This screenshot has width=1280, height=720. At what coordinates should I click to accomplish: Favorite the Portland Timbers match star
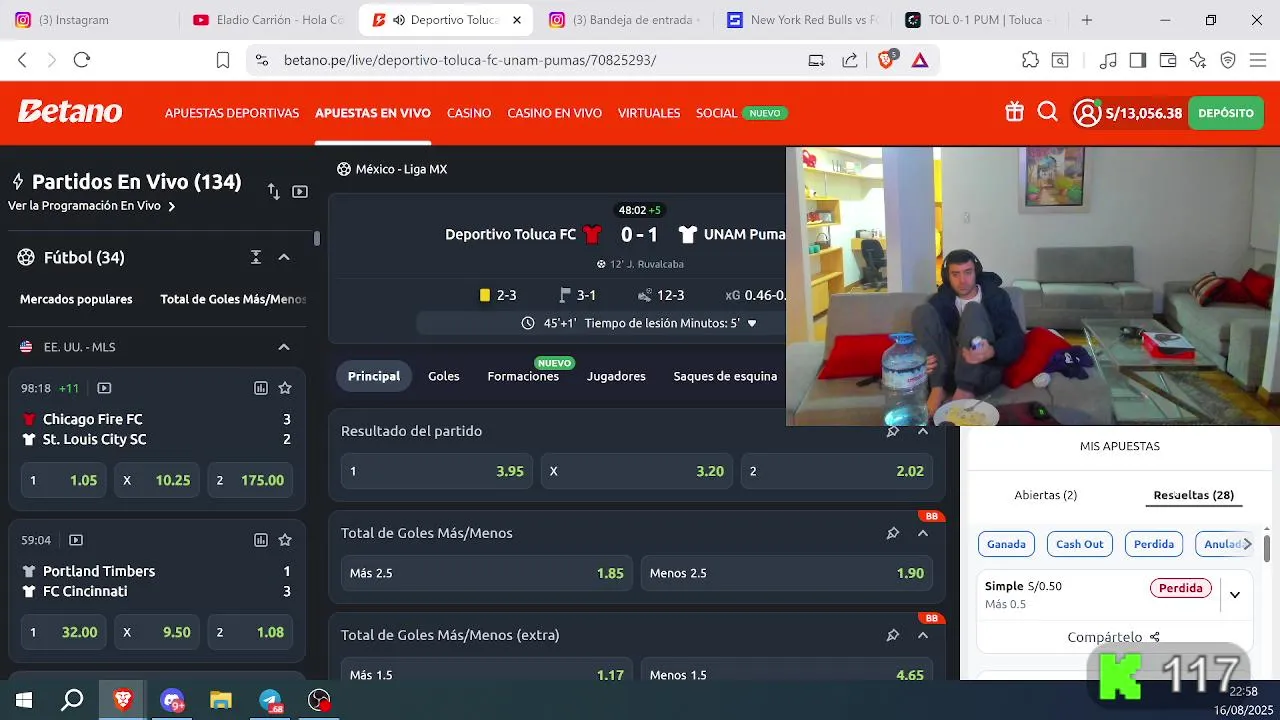tap(285, 540)
